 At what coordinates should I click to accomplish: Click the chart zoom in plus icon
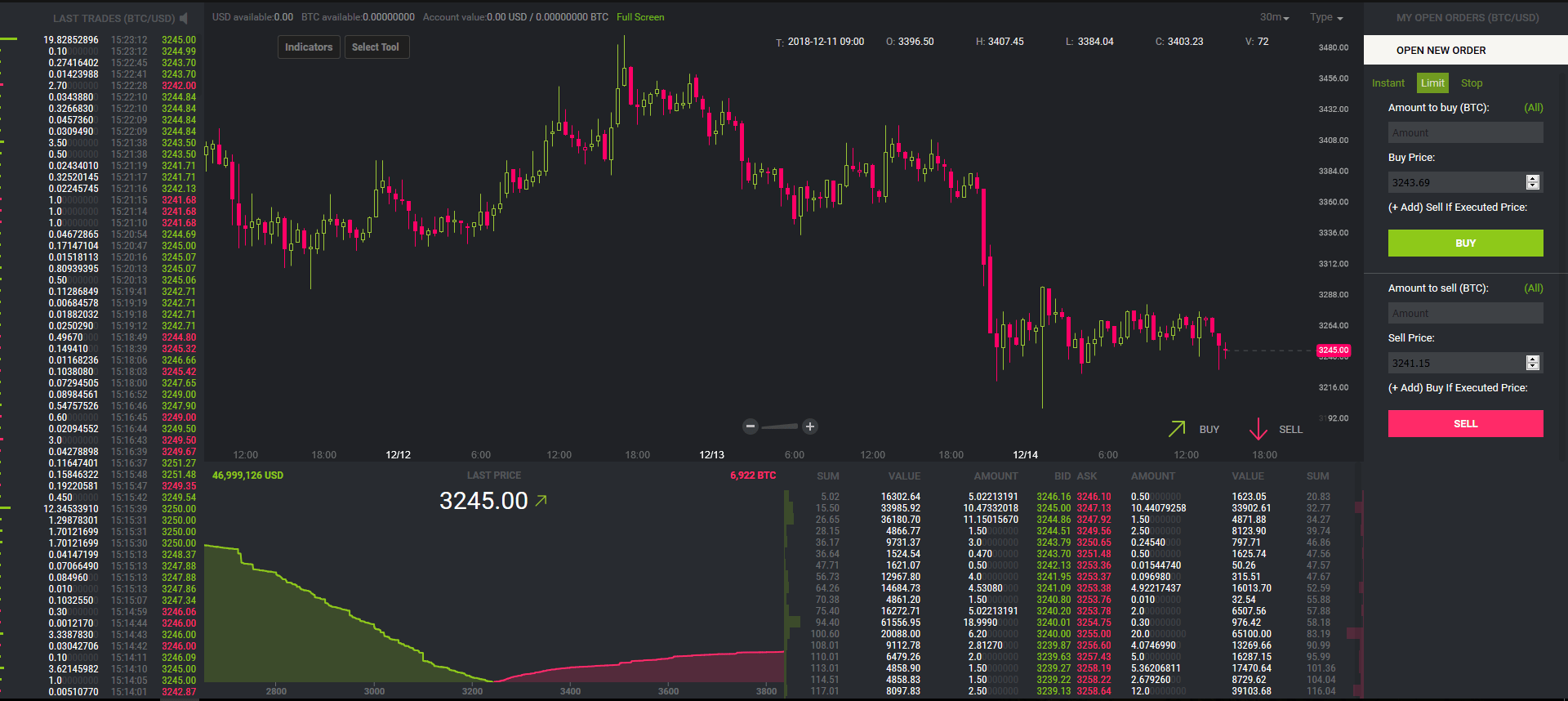point(810,426)
